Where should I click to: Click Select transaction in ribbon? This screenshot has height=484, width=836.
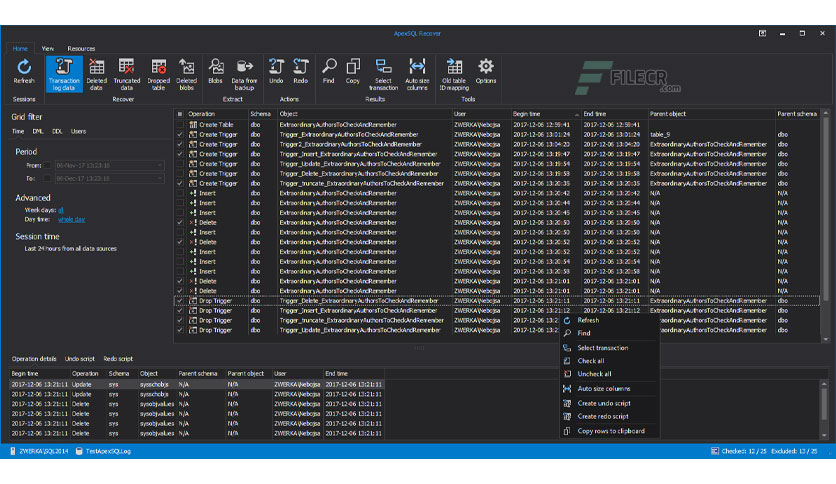pyautogui.click(x=383, y=74)
